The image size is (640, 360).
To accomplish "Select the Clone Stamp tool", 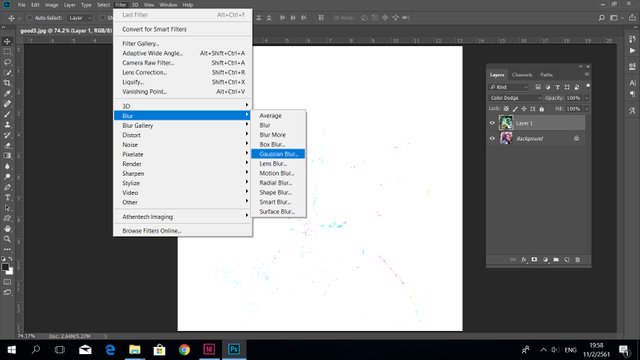I will (x=7, y=124).
